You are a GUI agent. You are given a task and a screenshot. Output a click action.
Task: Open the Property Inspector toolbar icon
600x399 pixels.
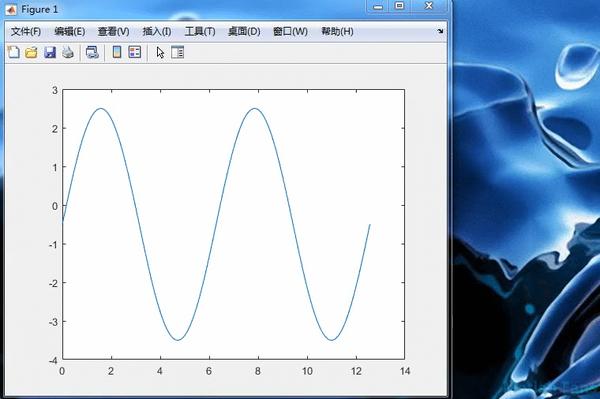click(178, 52)
